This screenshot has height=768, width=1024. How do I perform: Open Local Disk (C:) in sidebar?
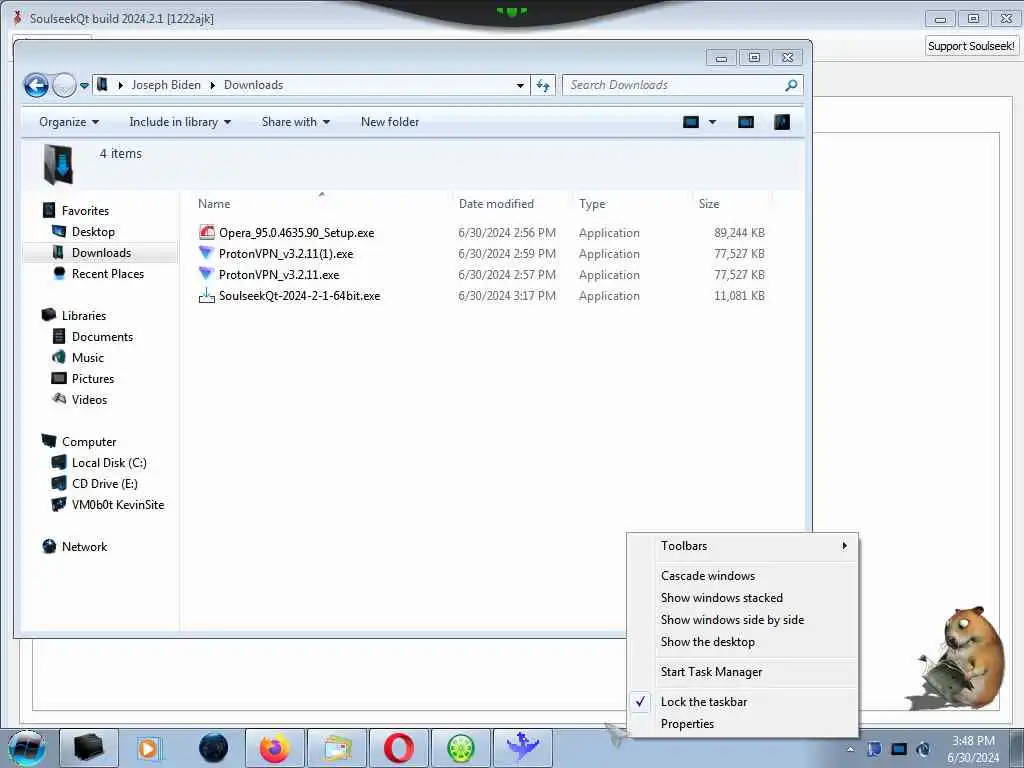(x=108, y=463)
